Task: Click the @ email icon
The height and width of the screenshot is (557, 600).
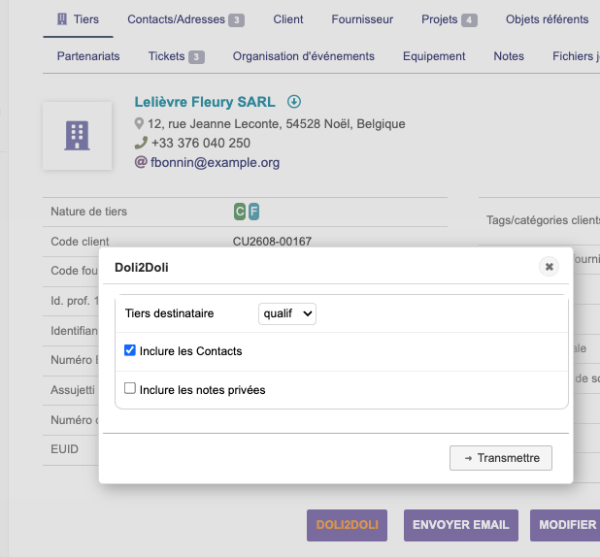Action: (141, 162)
